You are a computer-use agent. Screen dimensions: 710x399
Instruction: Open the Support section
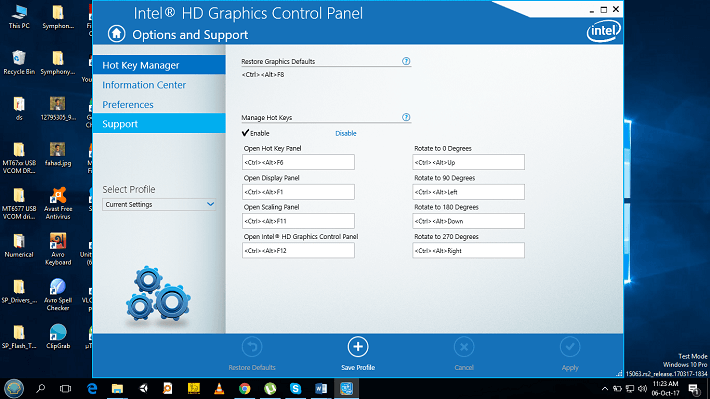pyautogui.click(x=159, y=124)
